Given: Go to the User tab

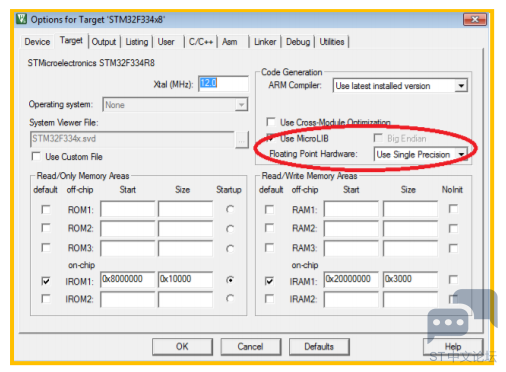Looking at the screenshot, I should (166, 42).
